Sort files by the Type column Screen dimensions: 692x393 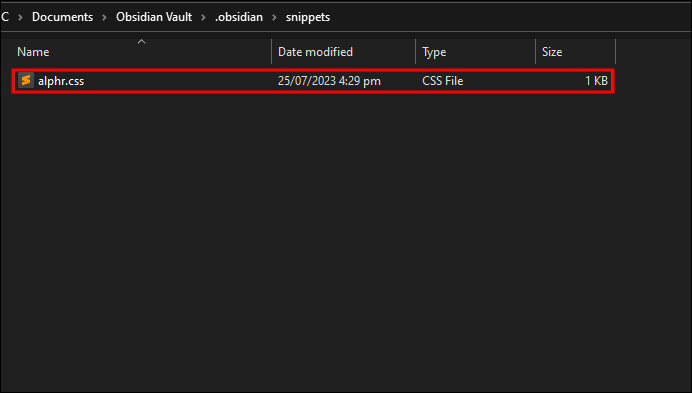(475, 52)
